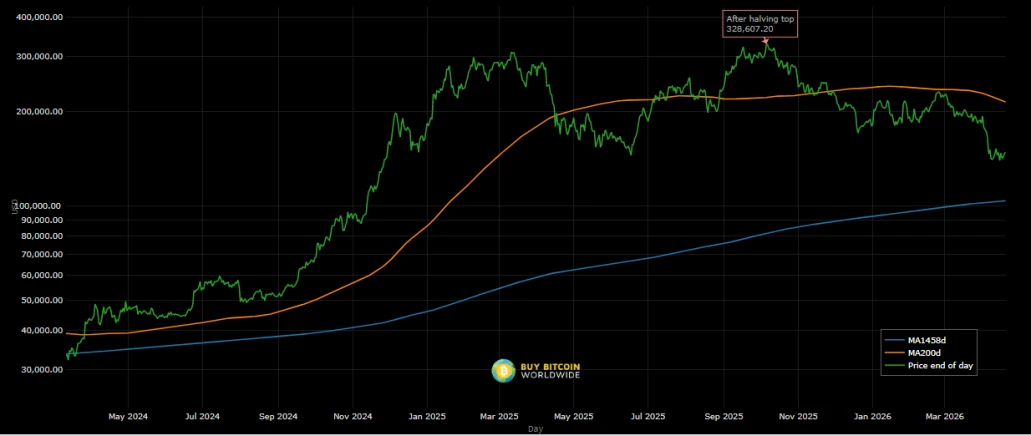
Task: Click the Mar 2026 x-axis label
Action: click(x=945, y=416)
